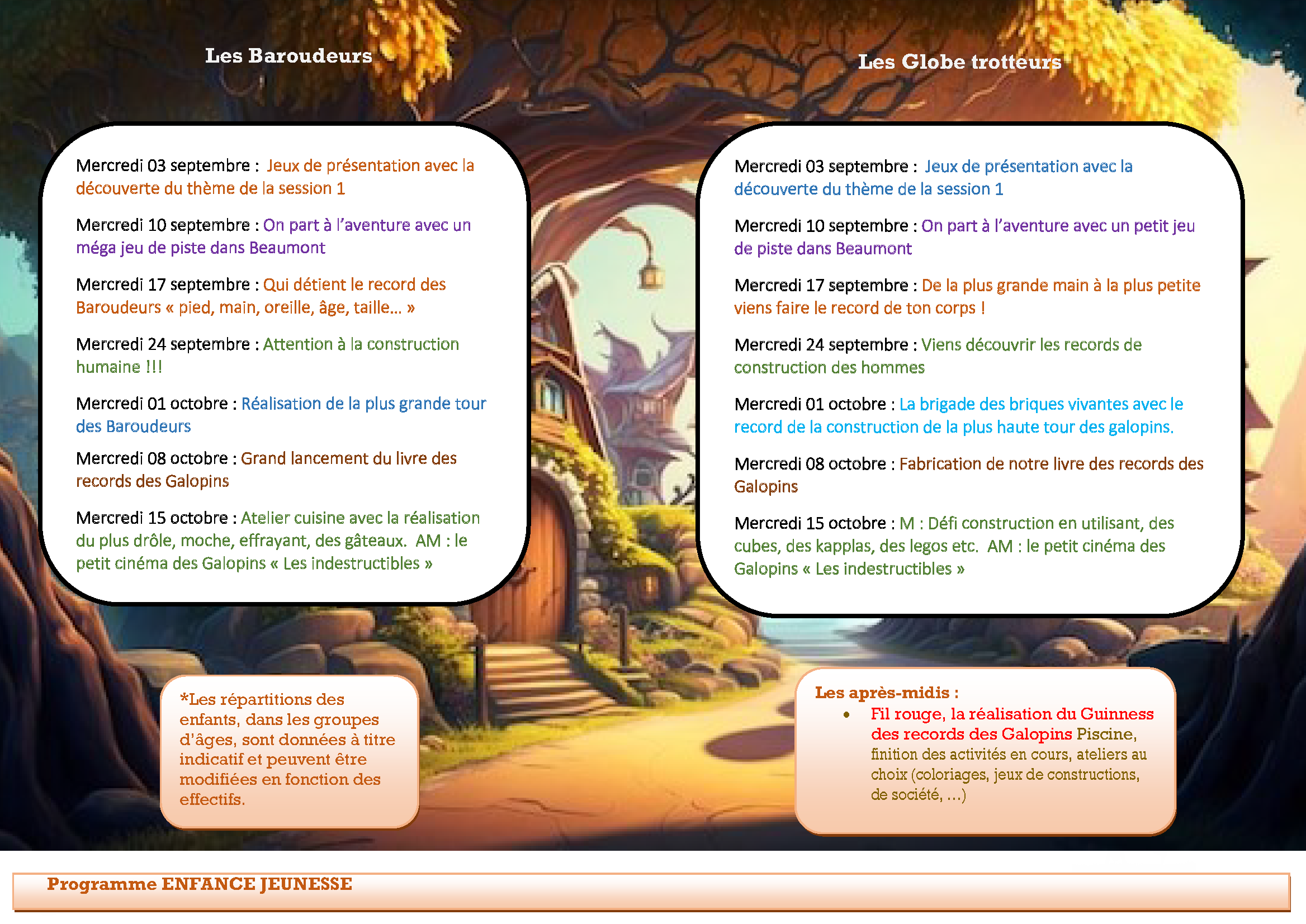Click 'Réalisation de la plus grande tour' text
Image resolution: width=1306 pixels, height=924 pixels.
click(x=363, y=404)
